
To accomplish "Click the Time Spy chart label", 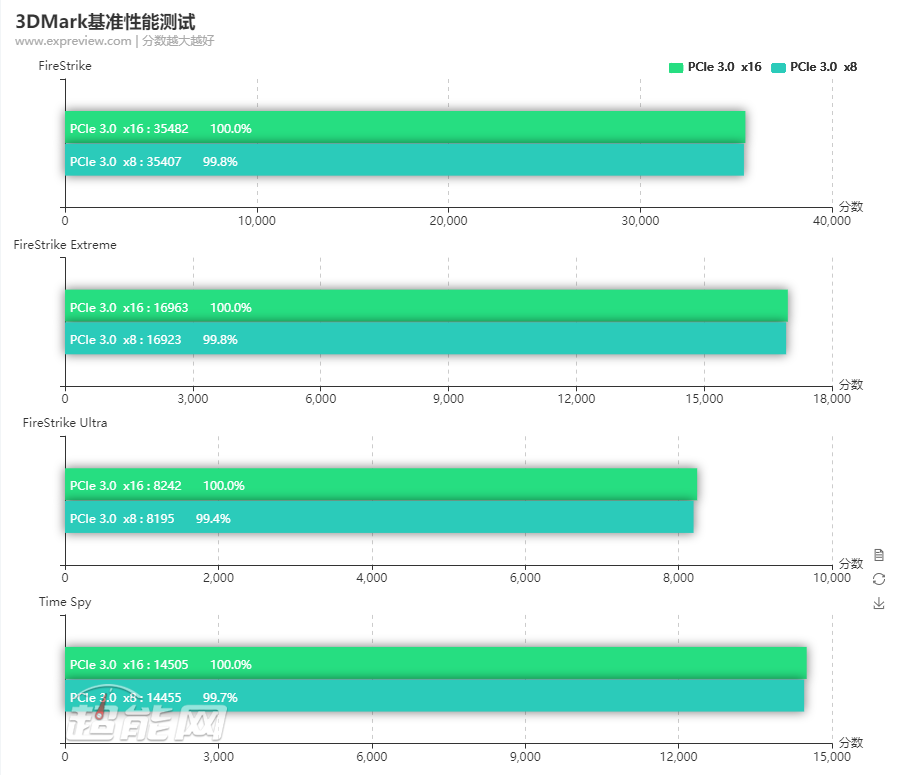I will point(65,602).
